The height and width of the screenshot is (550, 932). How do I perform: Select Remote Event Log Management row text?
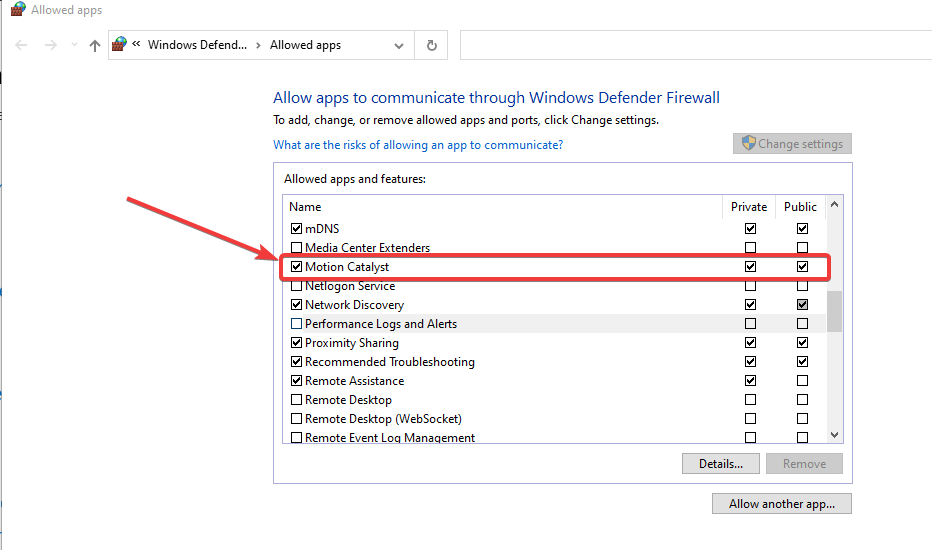[x=390, y=438]
